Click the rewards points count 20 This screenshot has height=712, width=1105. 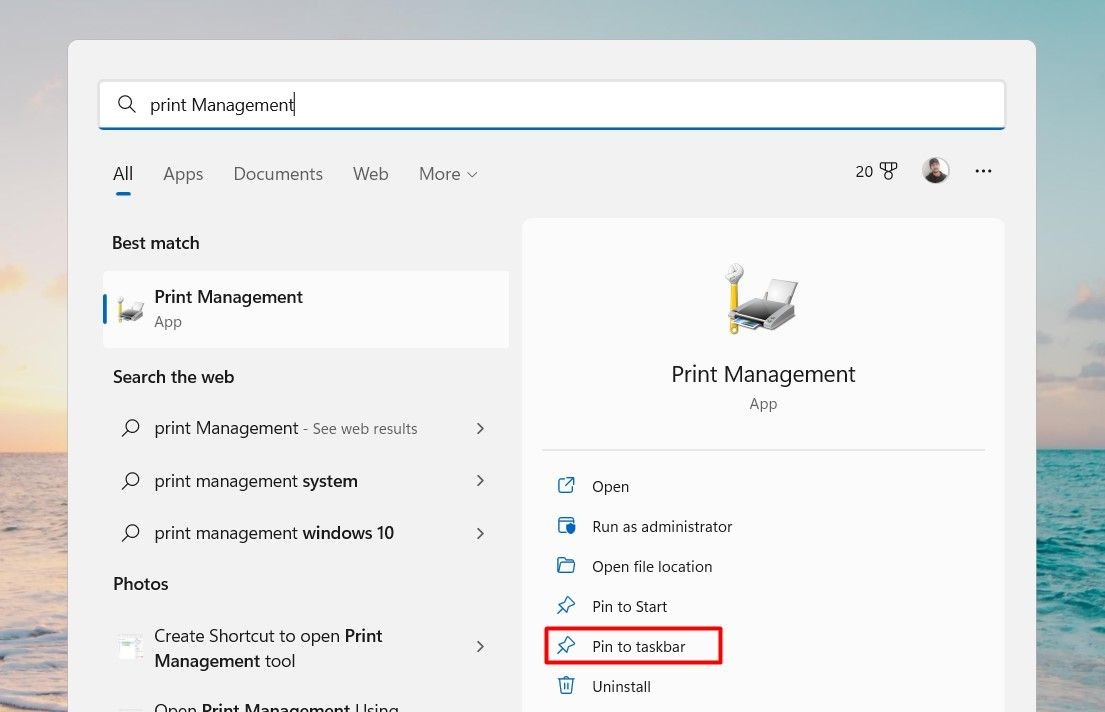[x=864, y=171]
